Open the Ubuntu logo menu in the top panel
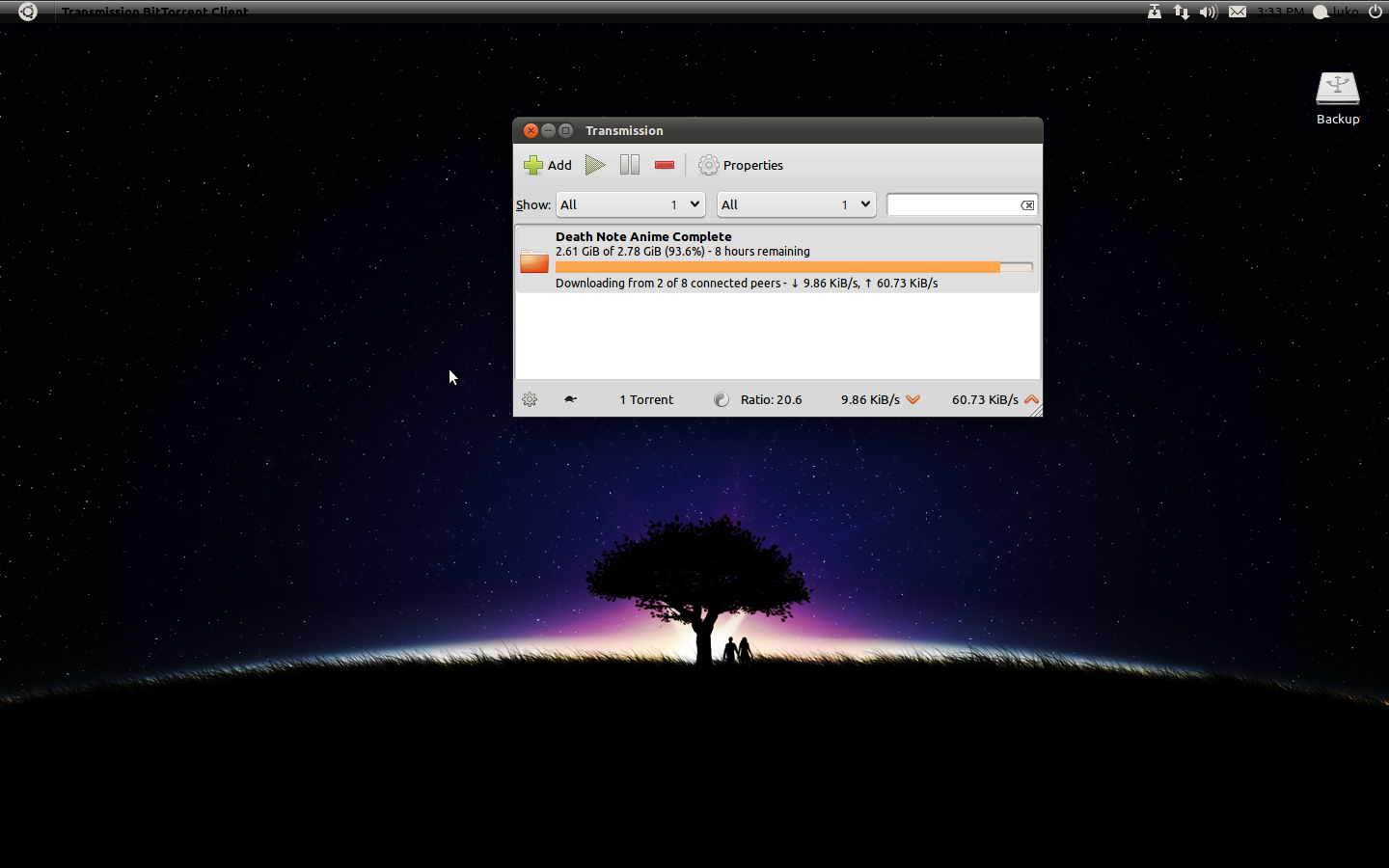The image size is (1389, 868). pyautogui.click(x=28, y=12)
